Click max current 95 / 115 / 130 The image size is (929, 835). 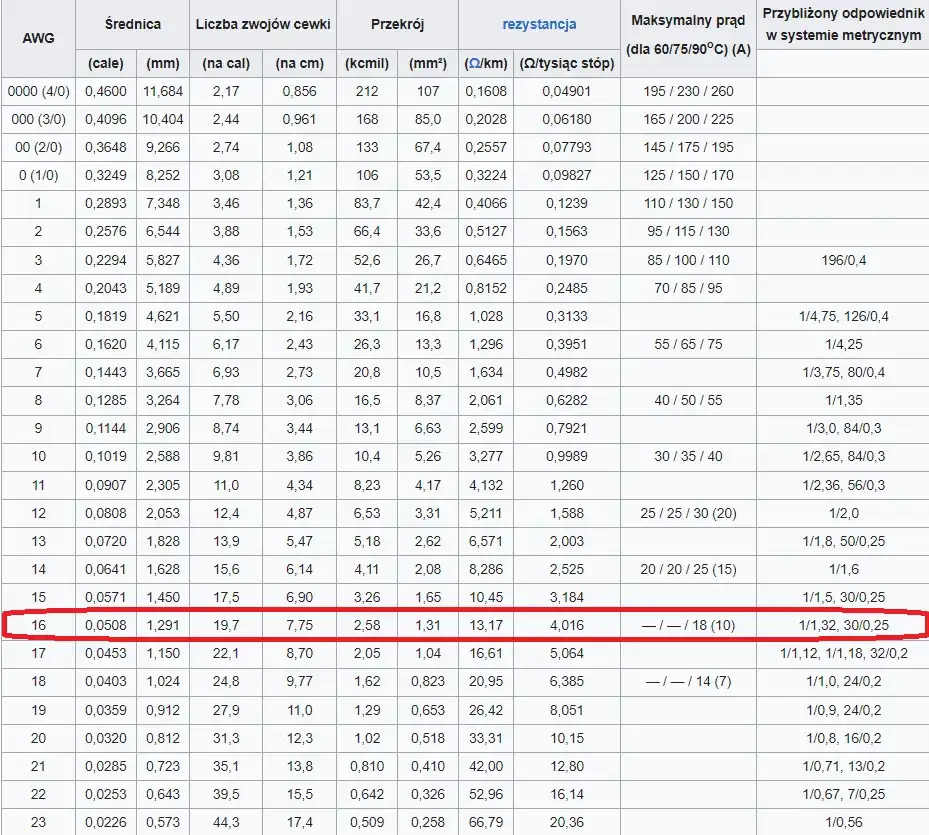688,231
